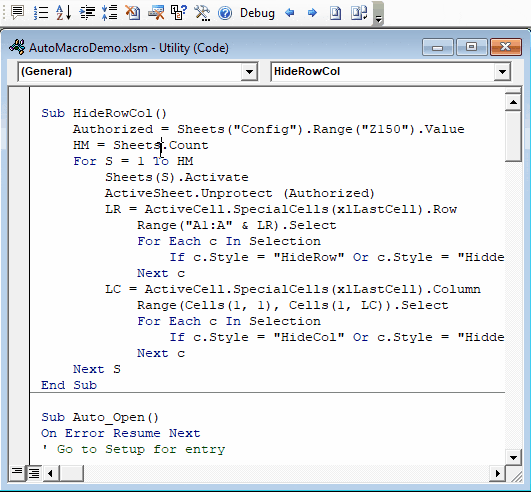The width and height of the screenshot is (531, 492).
Task: Click the numbered list toolbar icon
Action: [41, 13]
